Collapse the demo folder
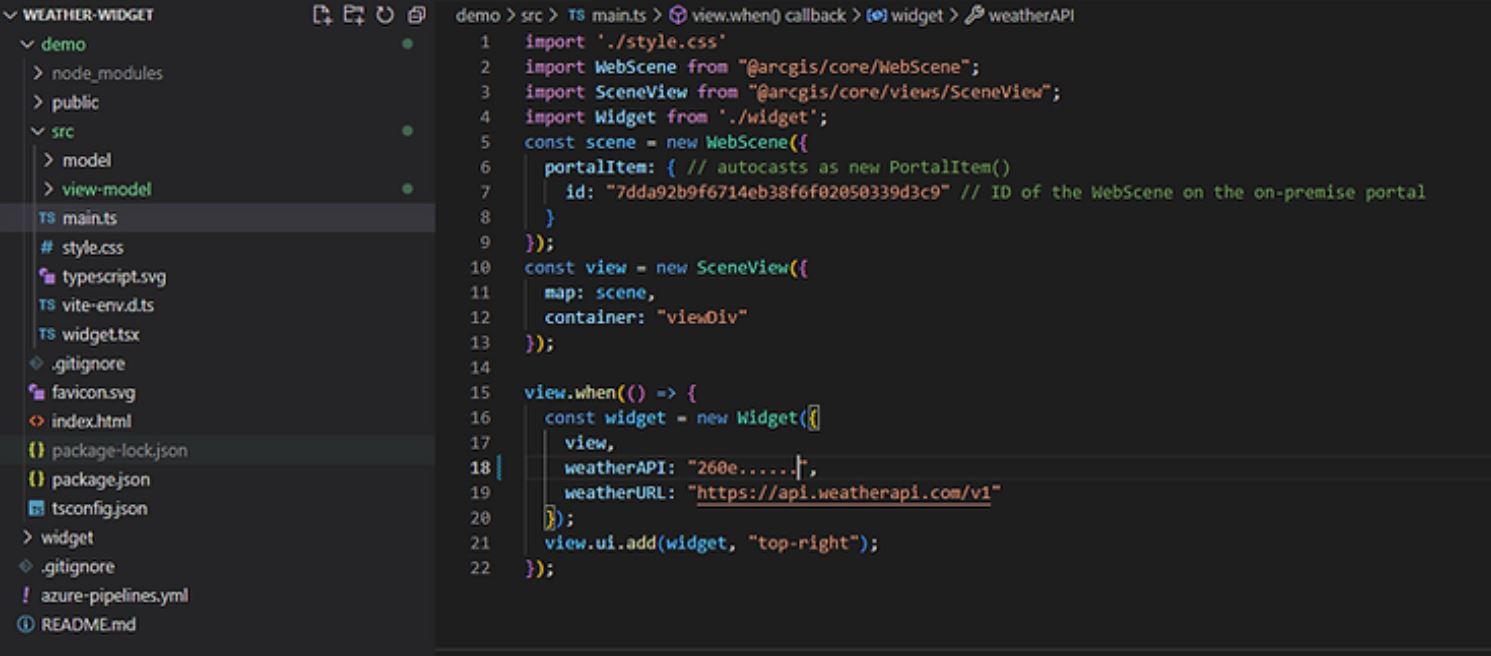The width and height of the screenshot is (1491, 656). tap(64, 44)
